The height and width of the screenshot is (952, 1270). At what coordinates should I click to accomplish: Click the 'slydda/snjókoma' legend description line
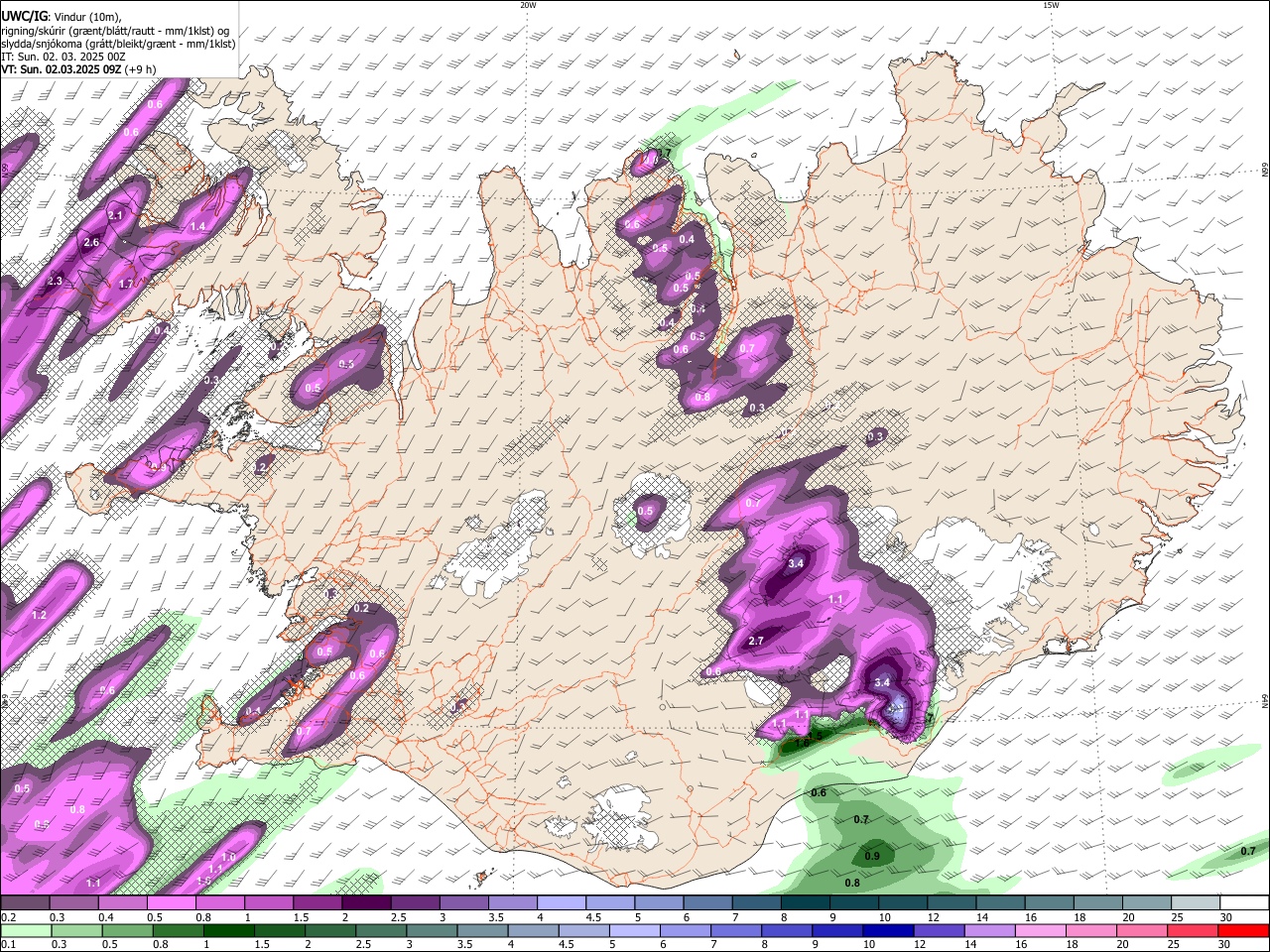pos(118,44)
